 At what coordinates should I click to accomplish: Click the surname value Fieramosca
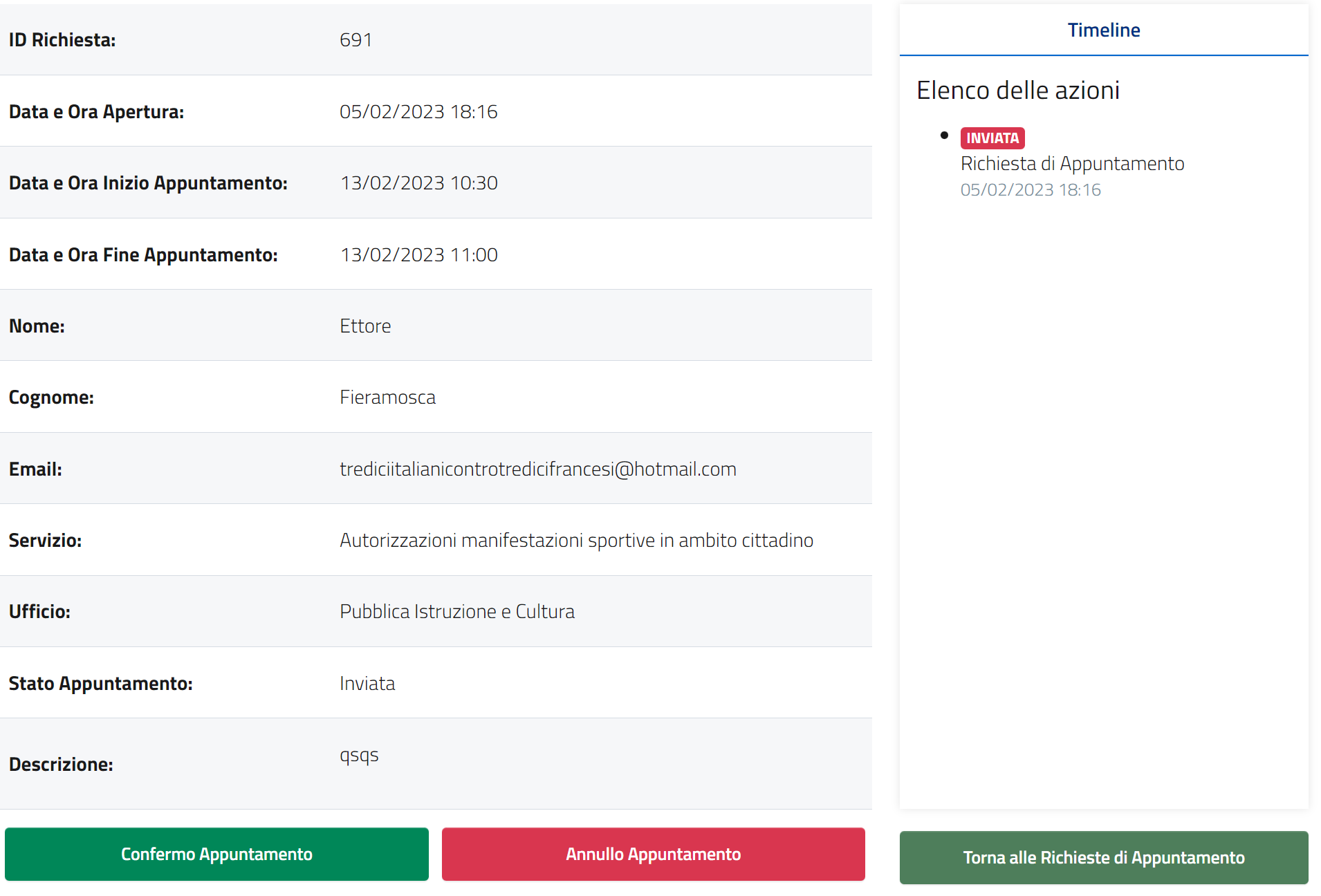click(x=387, y=398)
